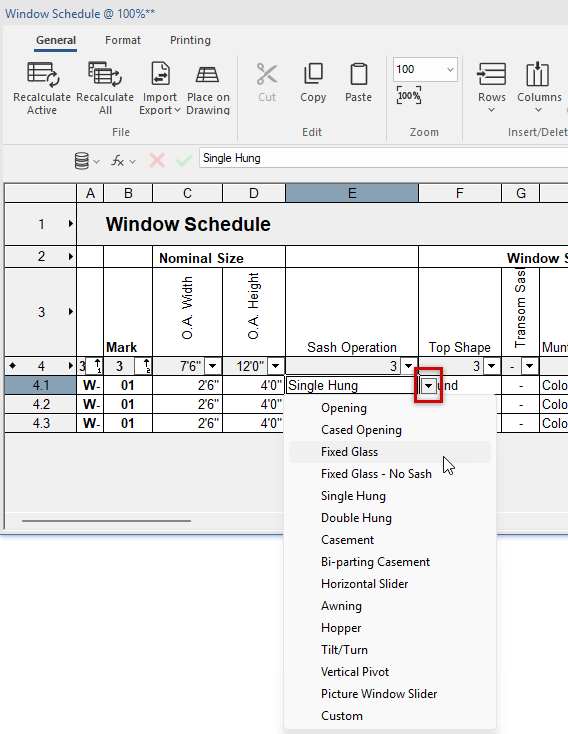Screen dimensions: 568x734
Task: Accept the entry with the green checkmark
Action: pyautogui.click(x=184, y=161)
